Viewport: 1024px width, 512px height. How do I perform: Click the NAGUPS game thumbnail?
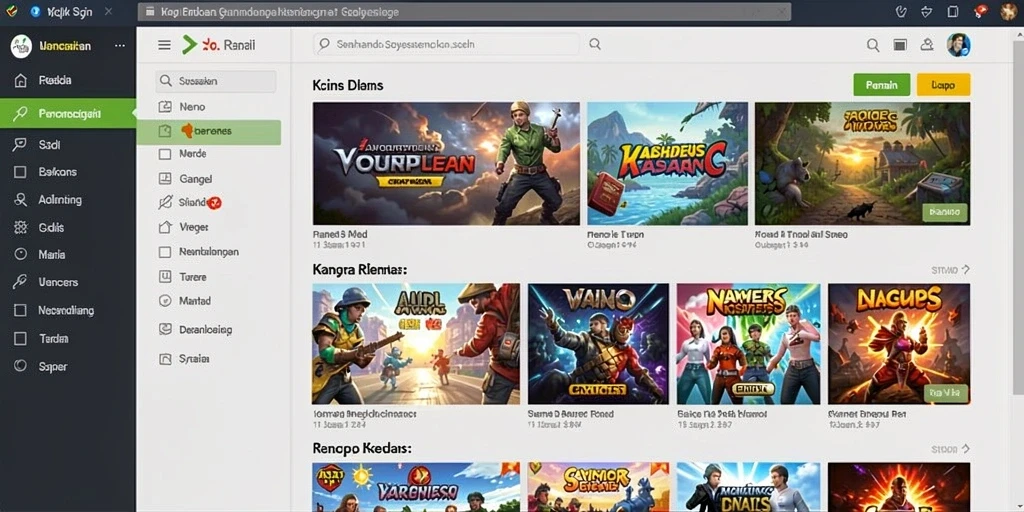point(899,344)
